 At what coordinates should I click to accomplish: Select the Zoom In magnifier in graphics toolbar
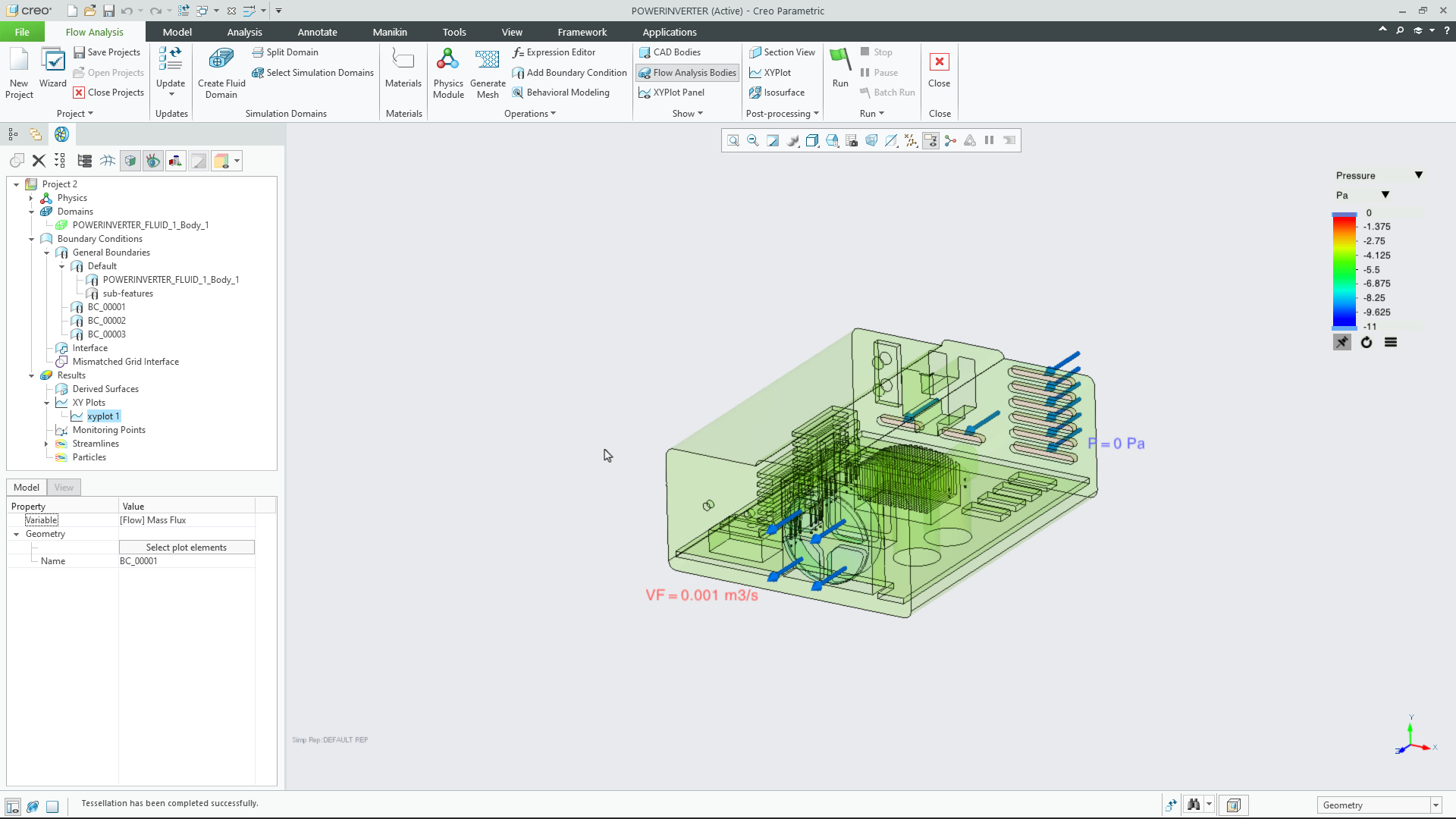pyautogui.click(x=733, y=140)
